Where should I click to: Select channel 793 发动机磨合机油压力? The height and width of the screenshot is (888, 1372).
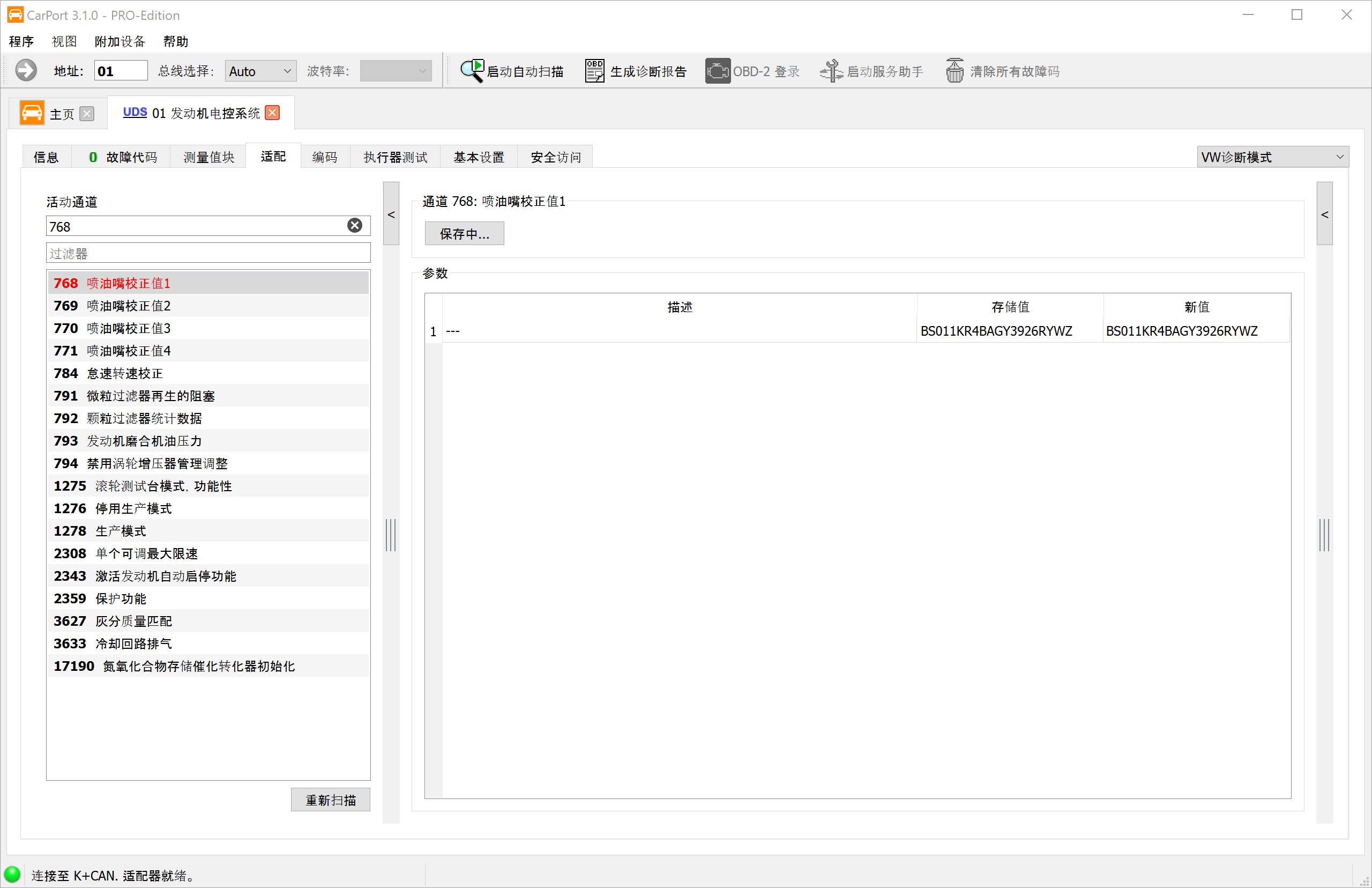[208, 440]
